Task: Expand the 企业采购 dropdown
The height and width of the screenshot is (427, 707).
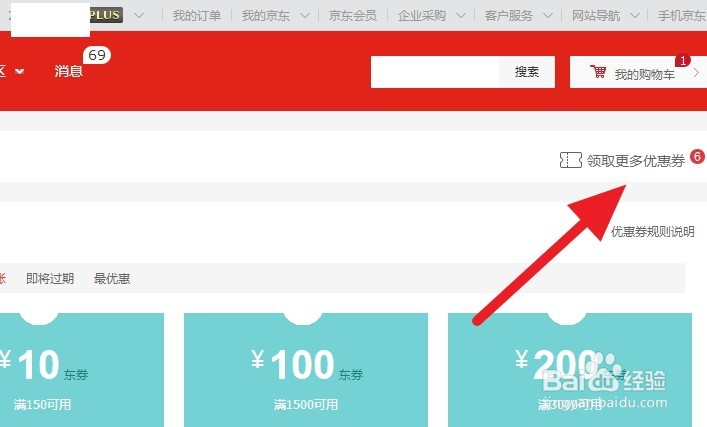Action: coord(460,16)
